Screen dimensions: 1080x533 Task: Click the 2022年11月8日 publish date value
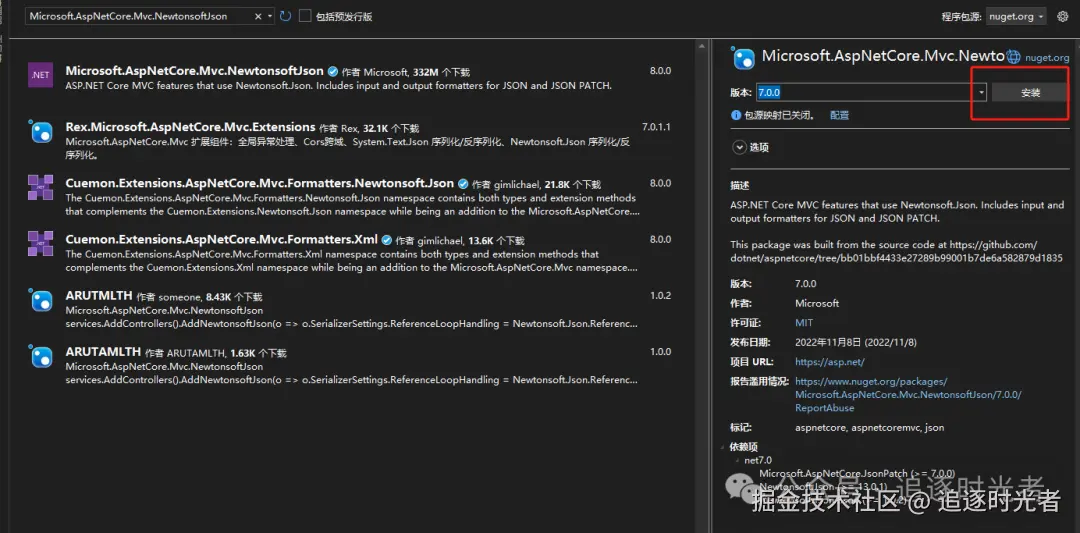pos(855,342)
